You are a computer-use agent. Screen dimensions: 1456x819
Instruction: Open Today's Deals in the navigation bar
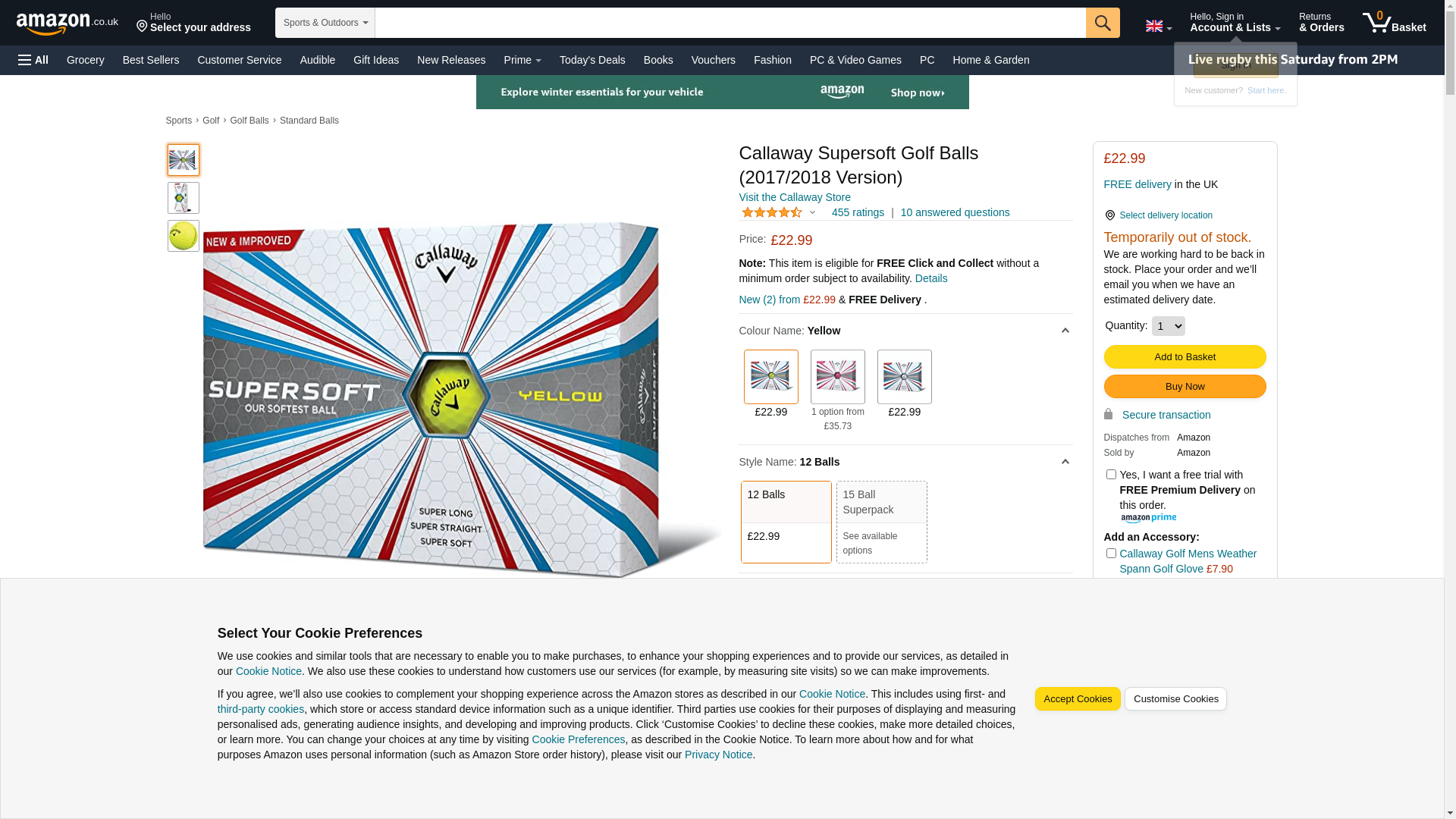coord(592,60)
